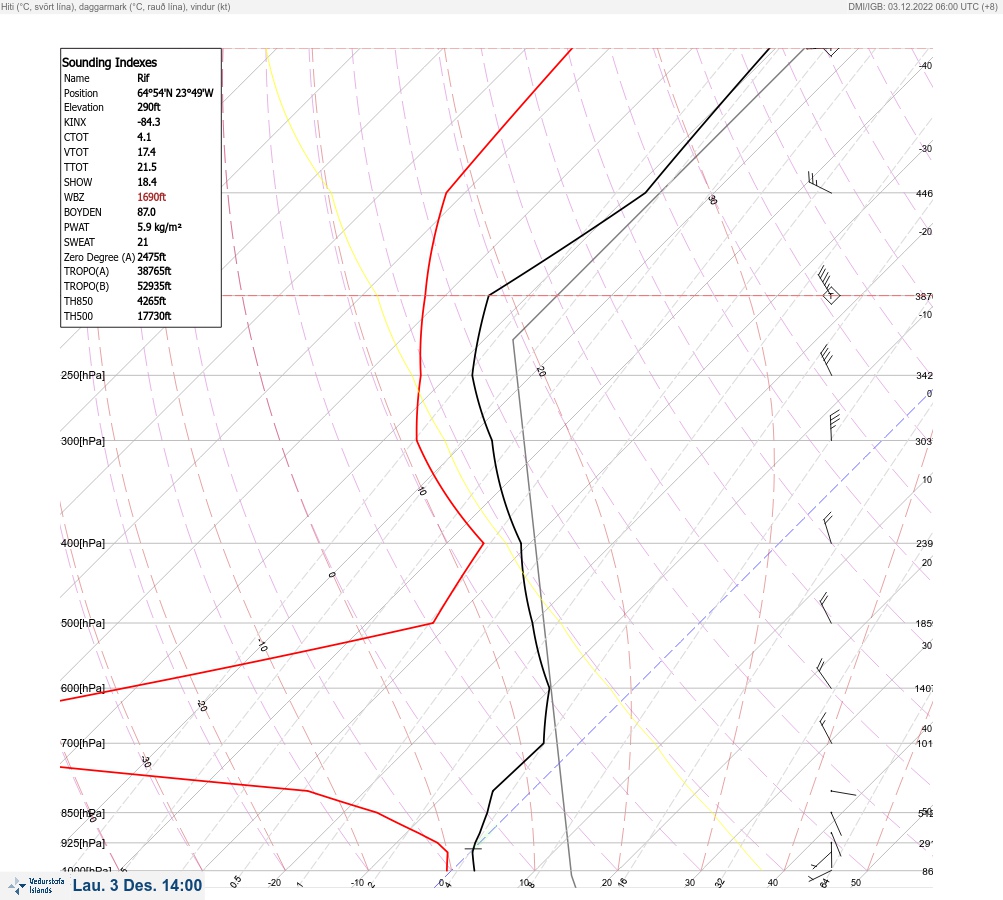Click the Vedurstofa Islands logo

[36, 885]
